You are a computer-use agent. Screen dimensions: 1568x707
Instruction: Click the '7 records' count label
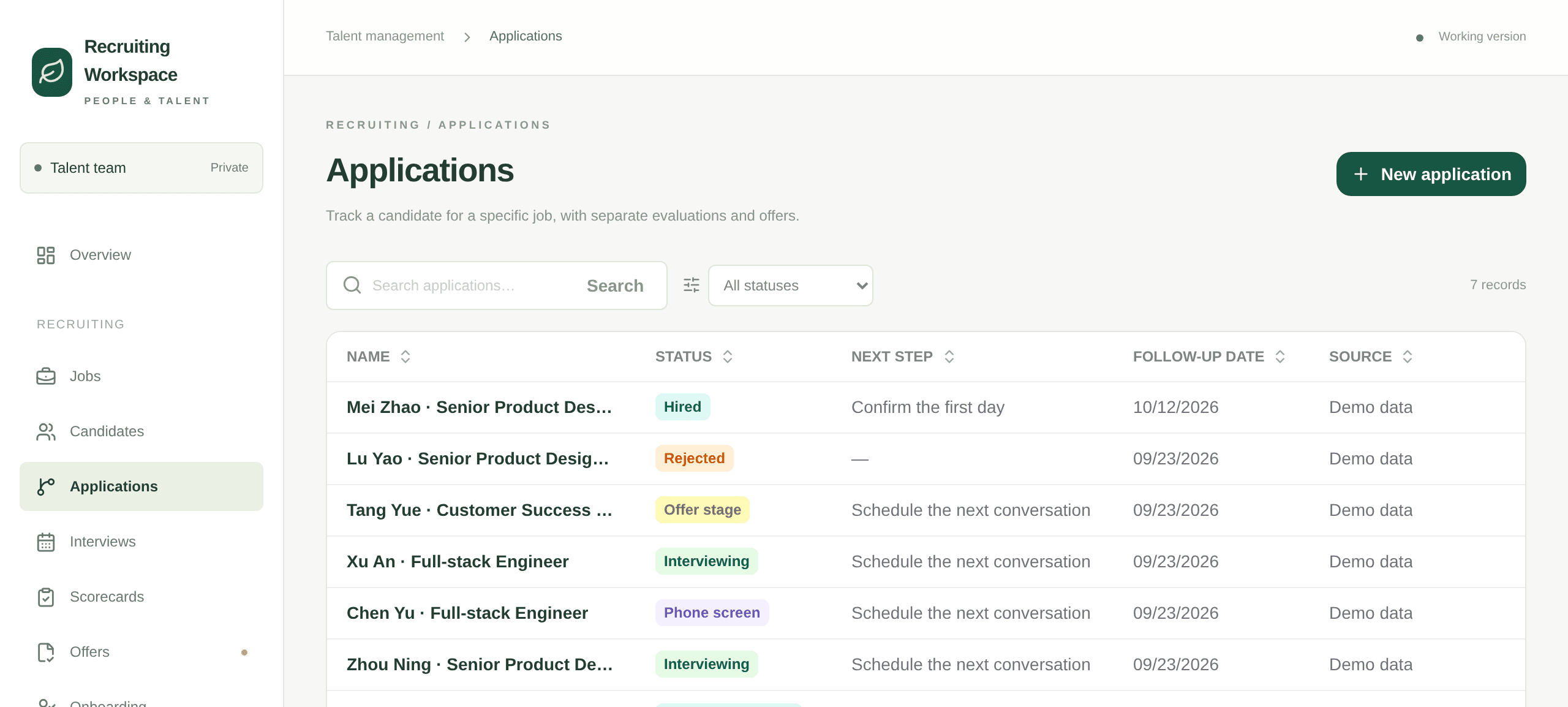(1498, 285)
